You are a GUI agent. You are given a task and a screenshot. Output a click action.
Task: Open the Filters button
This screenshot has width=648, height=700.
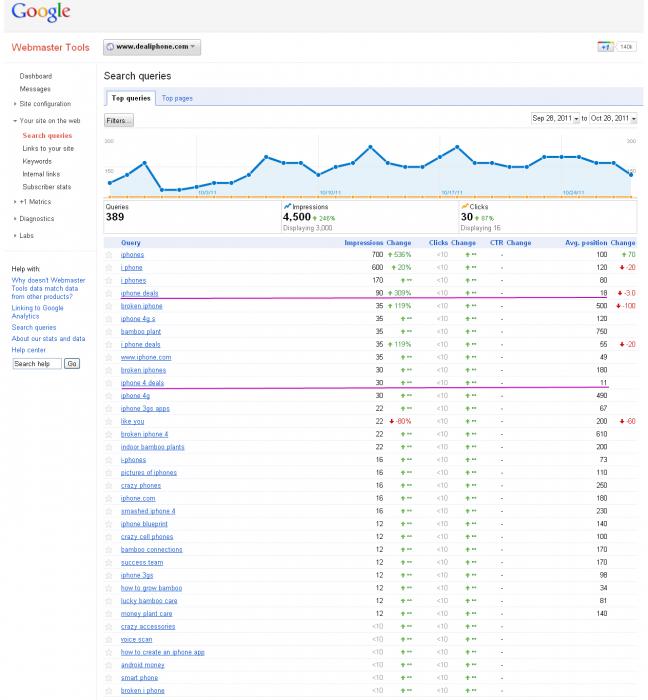pos(119,121)
